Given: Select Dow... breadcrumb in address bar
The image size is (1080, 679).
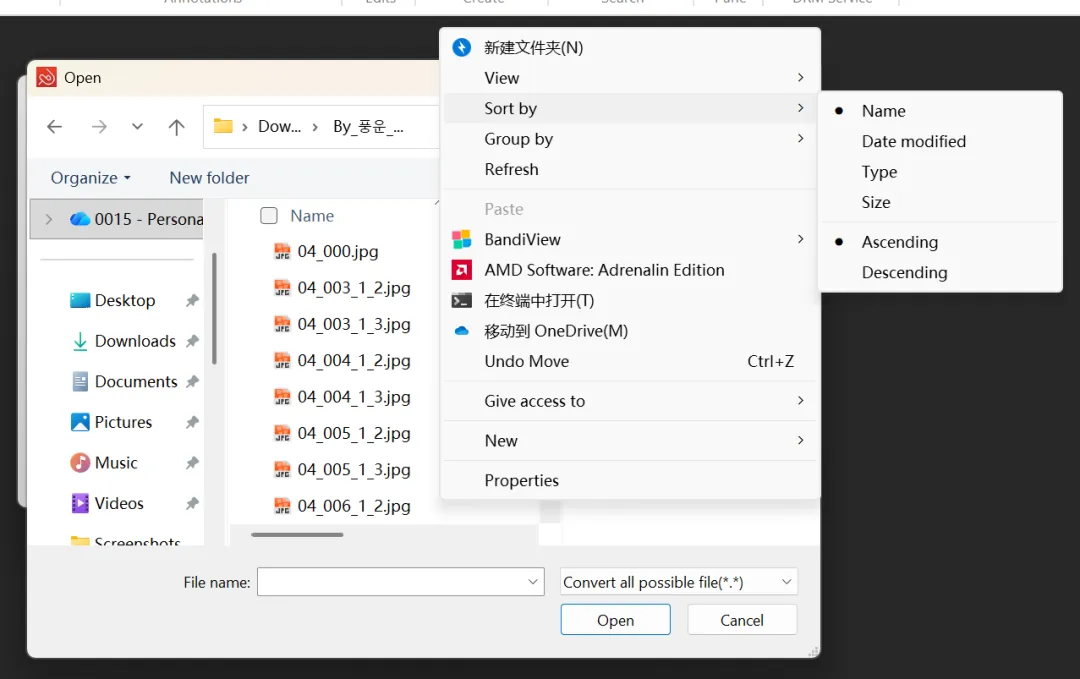Looking at the screenshot, I should click(279, 127).
